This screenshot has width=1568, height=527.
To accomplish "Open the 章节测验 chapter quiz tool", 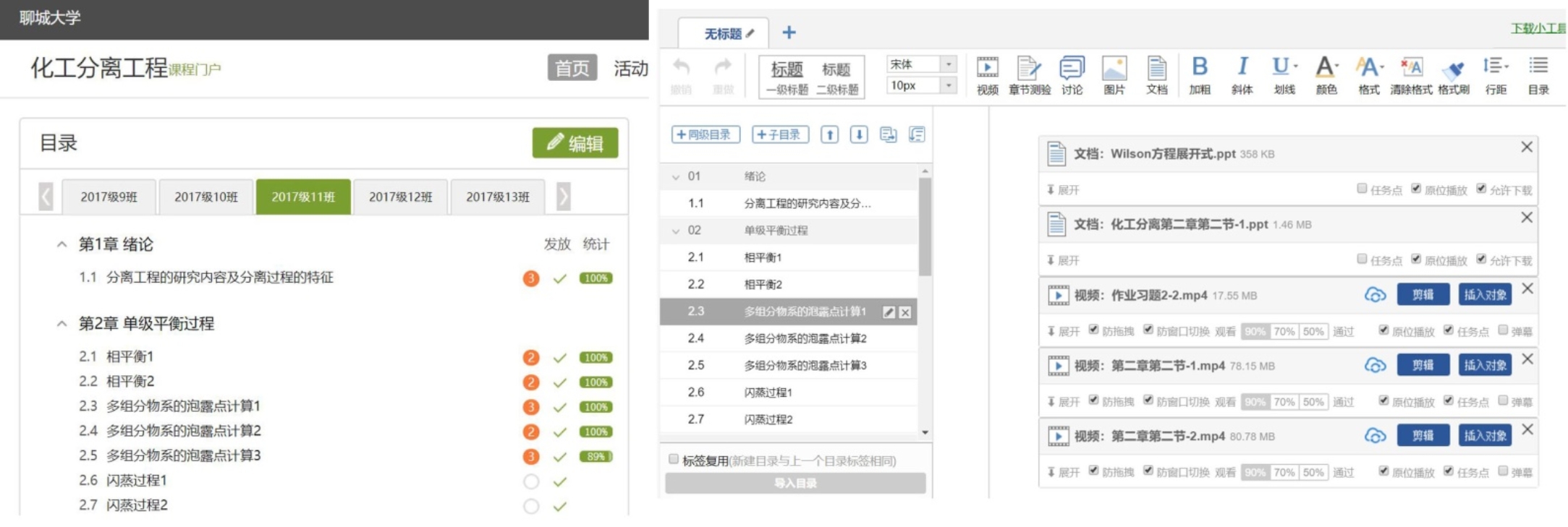I will coord(1028,68).
